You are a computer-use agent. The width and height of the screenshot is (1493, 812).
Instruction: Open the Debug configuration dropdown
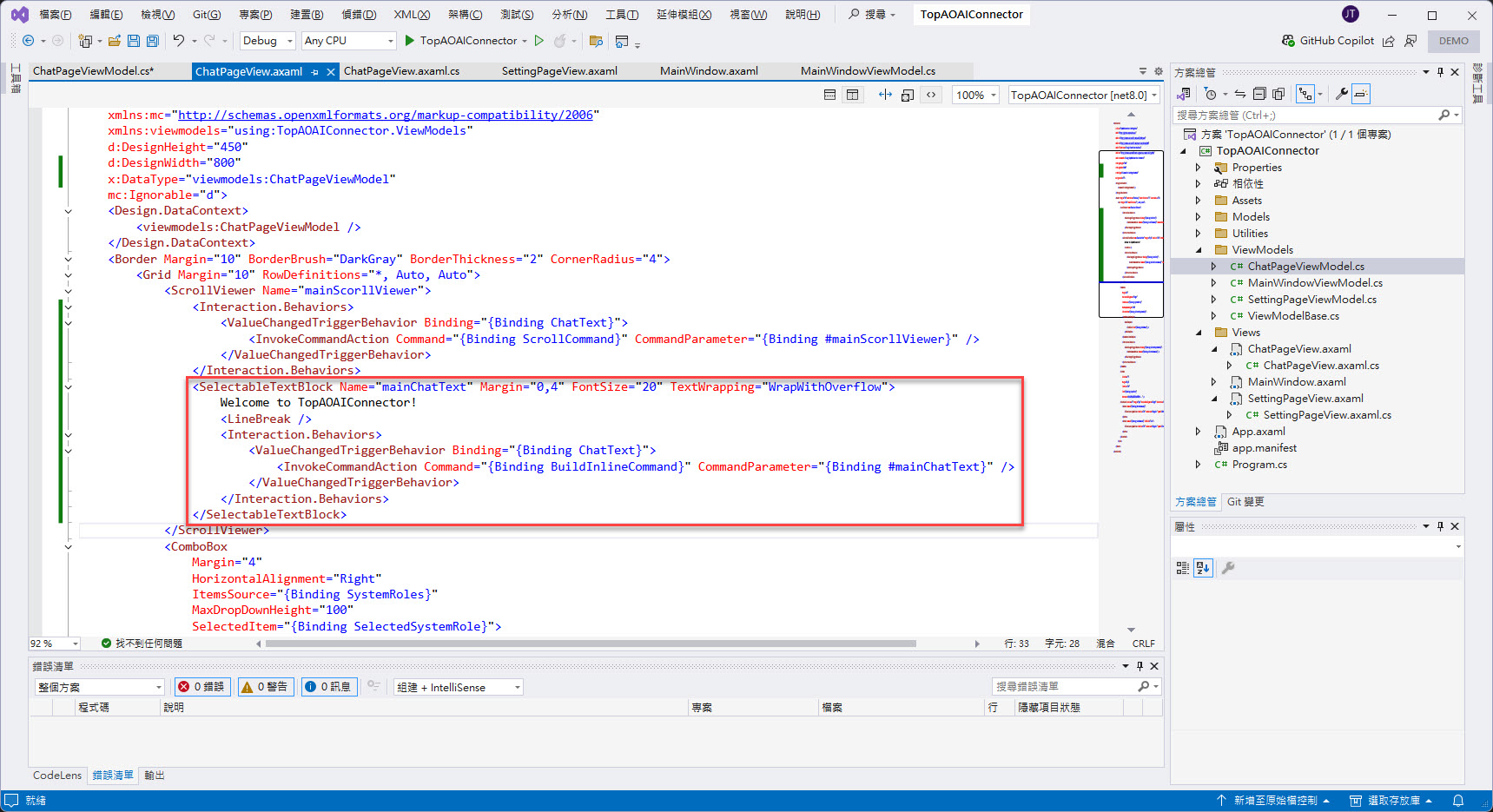coord(267,41)
